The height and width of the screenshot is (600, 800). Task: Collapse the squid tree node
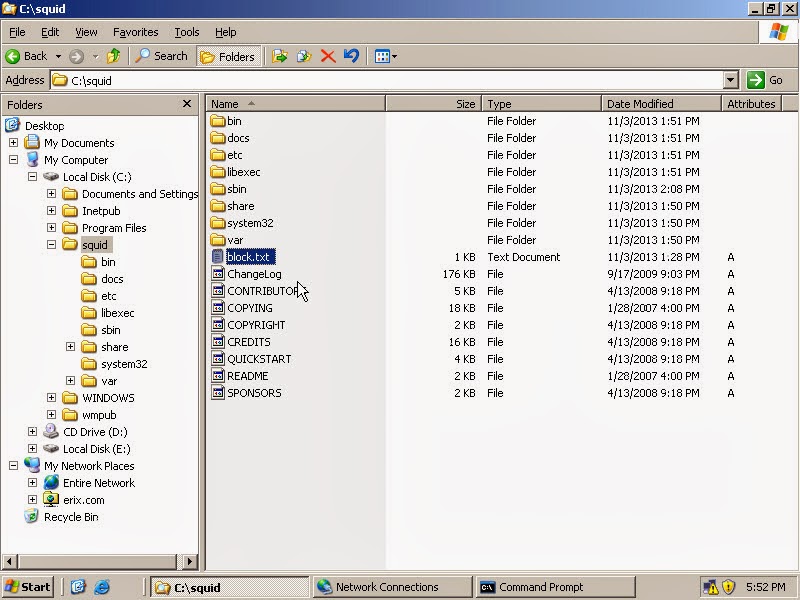pyautogui.click(x=51, y=244)
